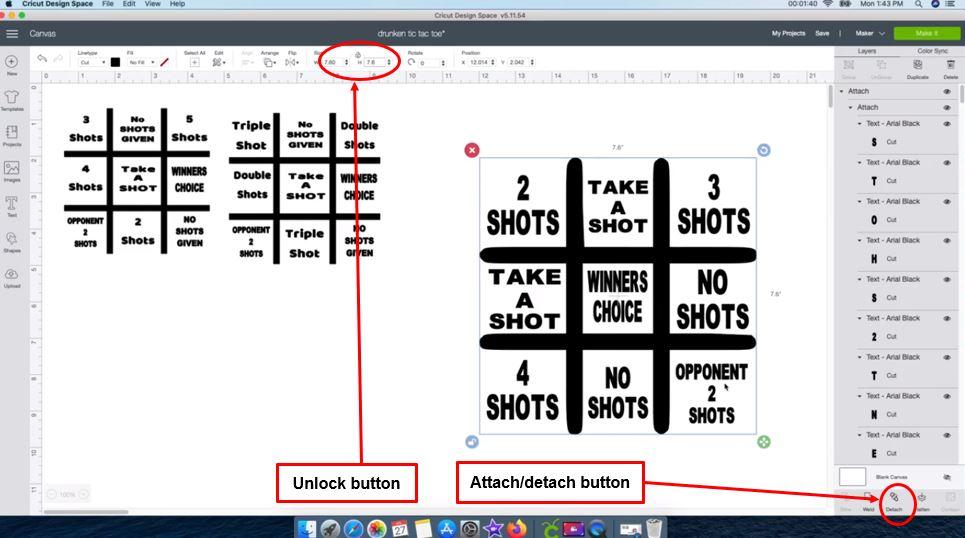Image resolution: width=965 pixels, height=538 pixels.
Task: Hide the top-level Attach group
Action: pos(947,91)
